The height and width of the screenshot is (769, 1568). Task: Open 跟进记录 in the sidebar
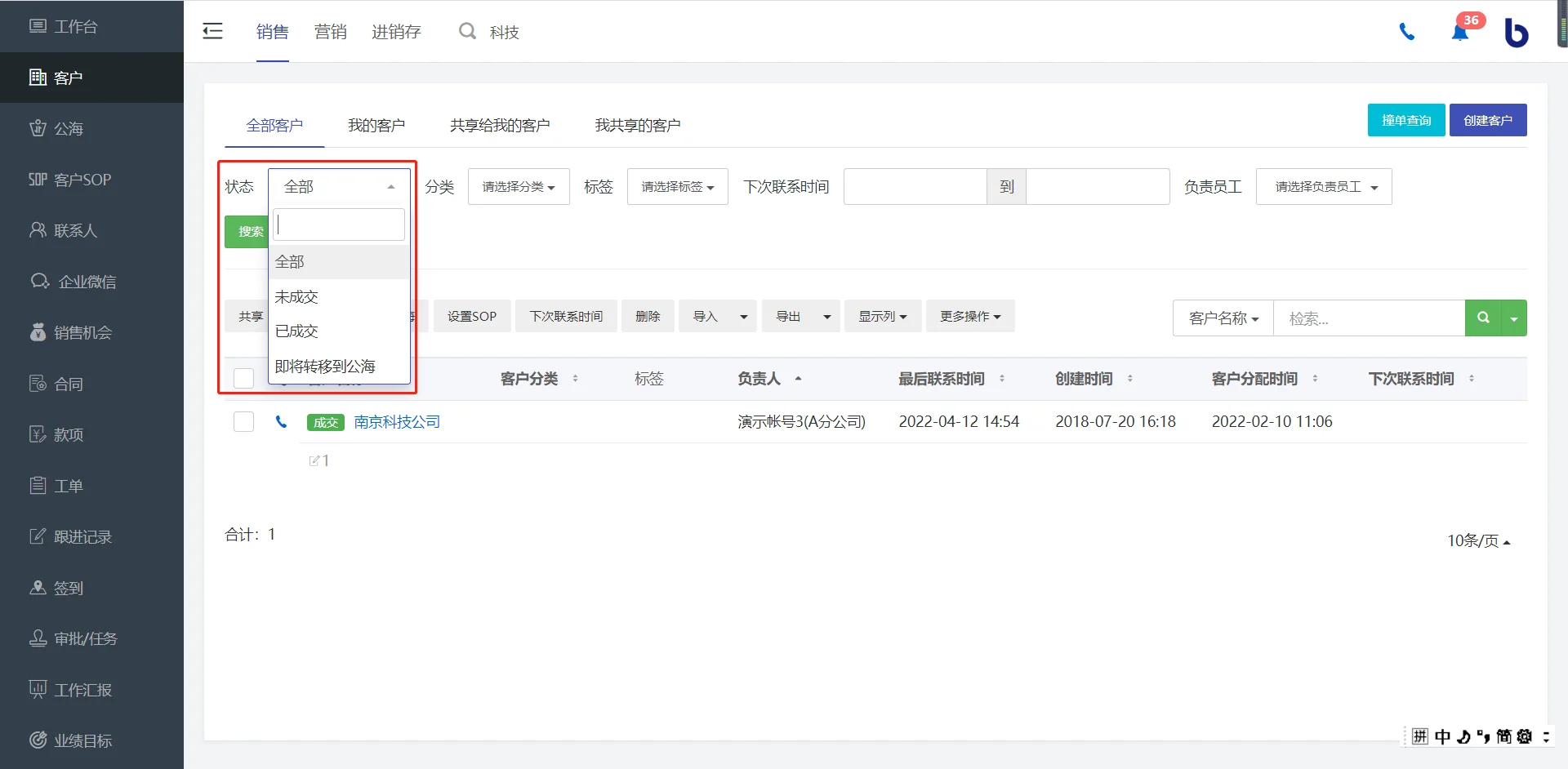click(x=91, y=536)
